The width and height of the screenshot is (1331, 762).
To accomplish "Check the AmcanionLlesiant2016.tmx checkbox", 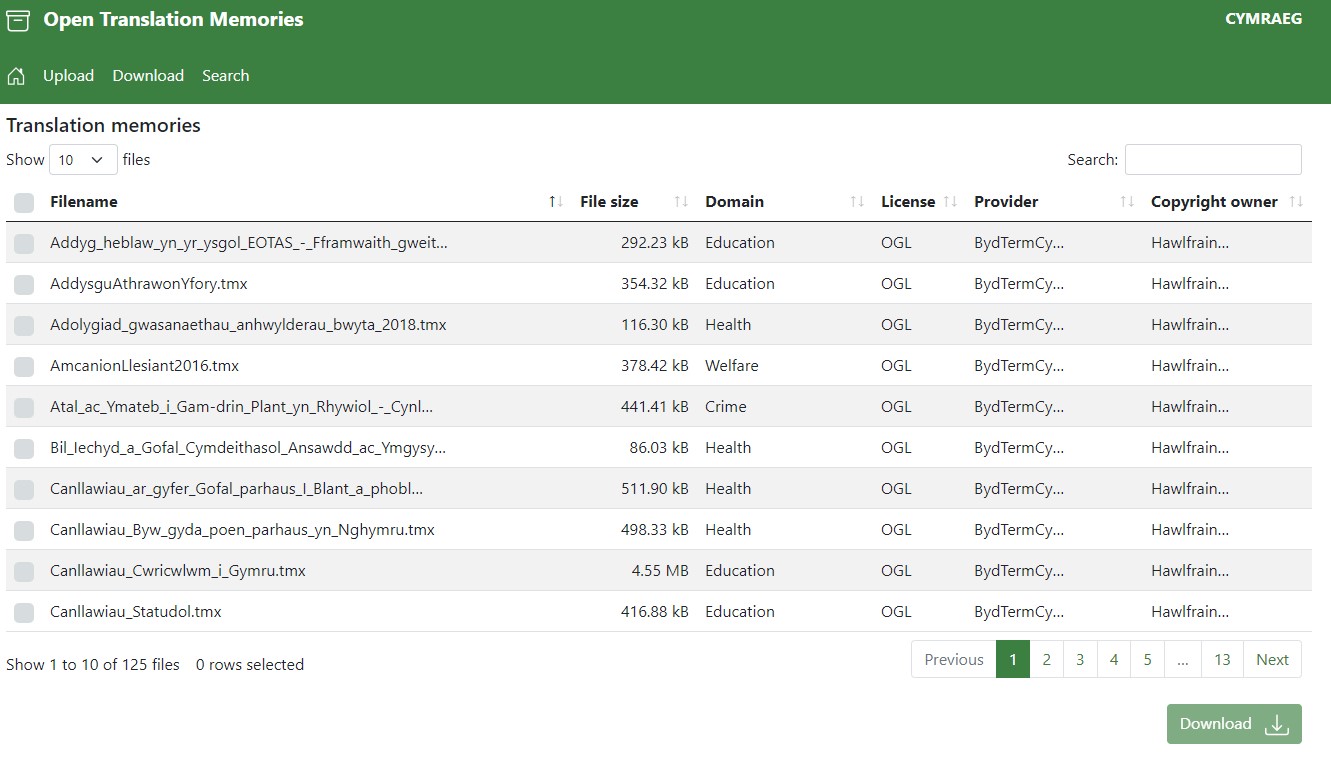I will coord(24,367).
